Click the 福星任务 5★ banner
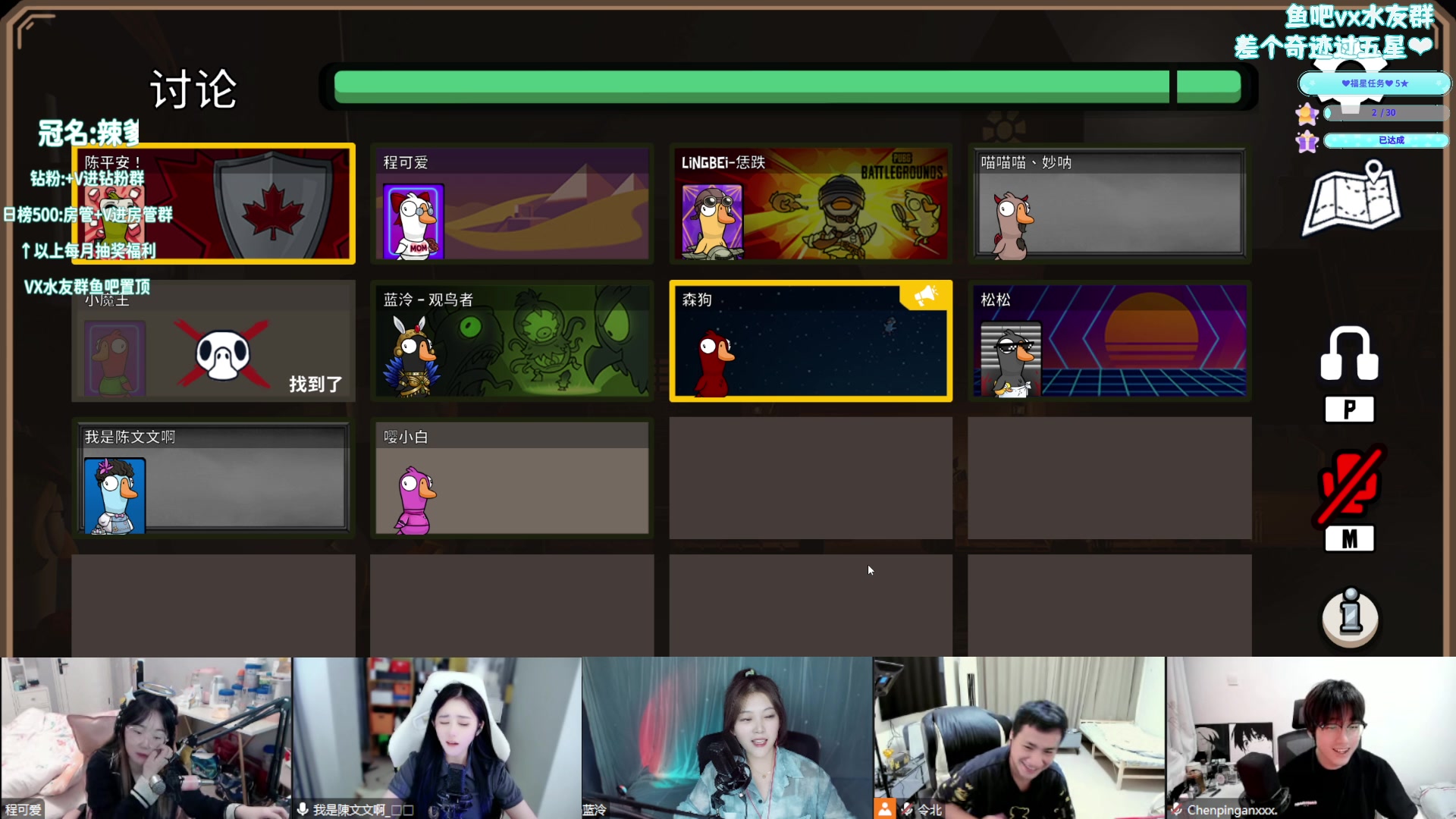The height and width of the screenshot is (819, 1456). pos(1374,83)
